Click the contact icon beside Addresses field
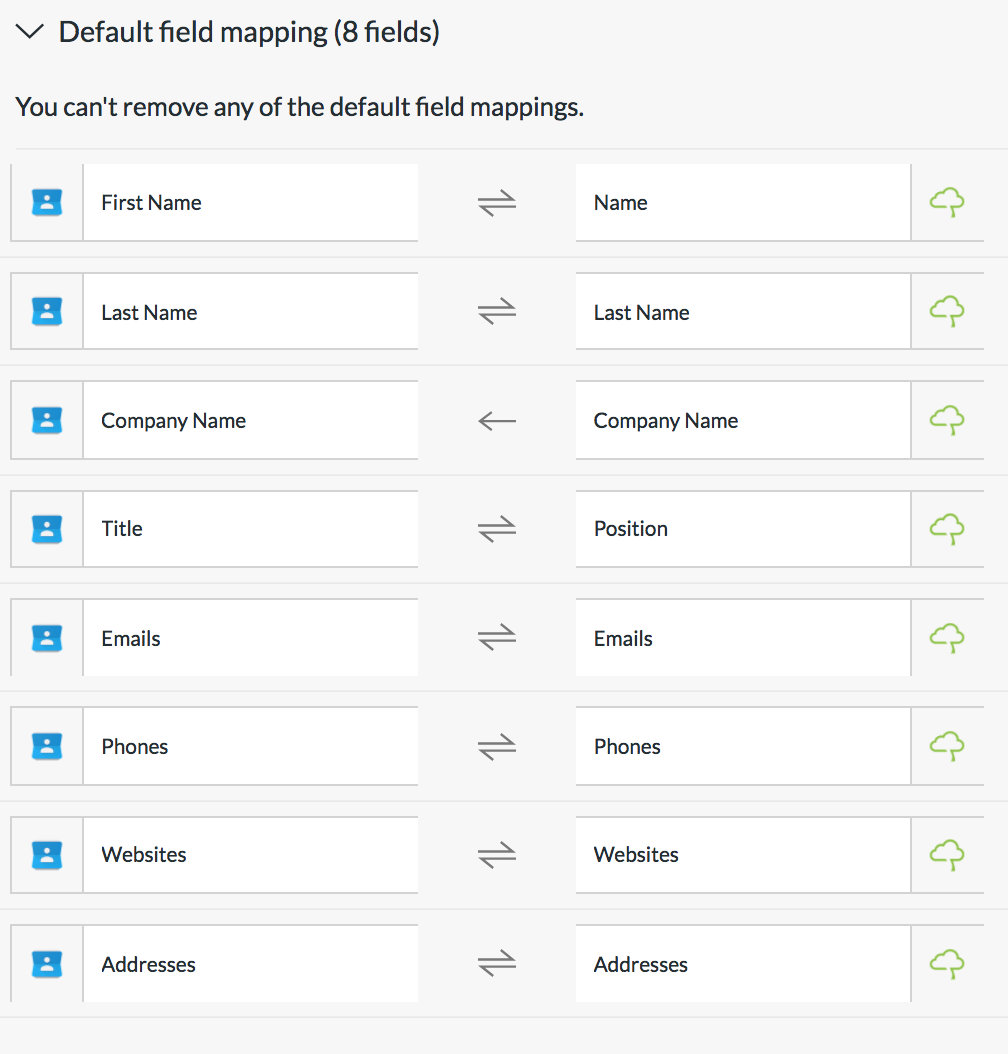Screen dimensions: 1008x1054 [x=47, y=964]
